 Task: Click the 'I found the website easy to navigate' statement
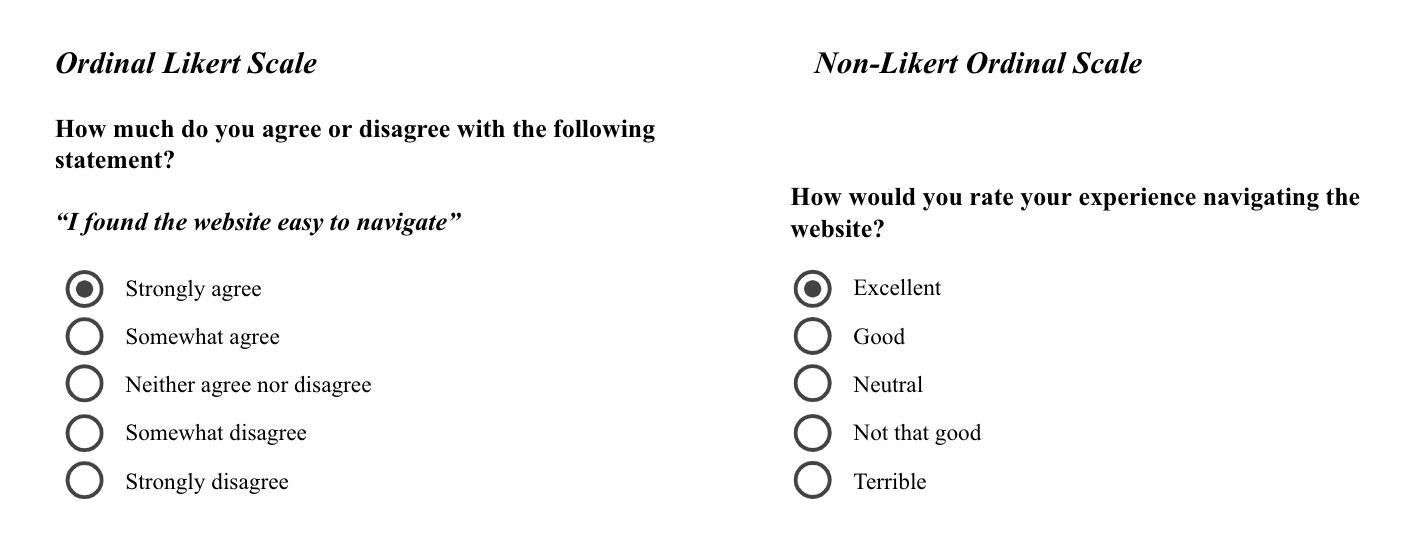click(258, 222)
